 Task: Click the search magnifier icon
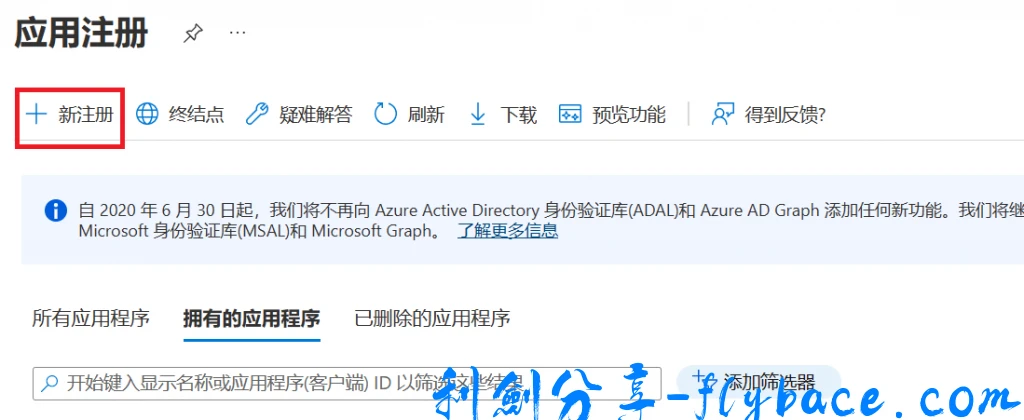pyautogui.click(x=50, y=383)
